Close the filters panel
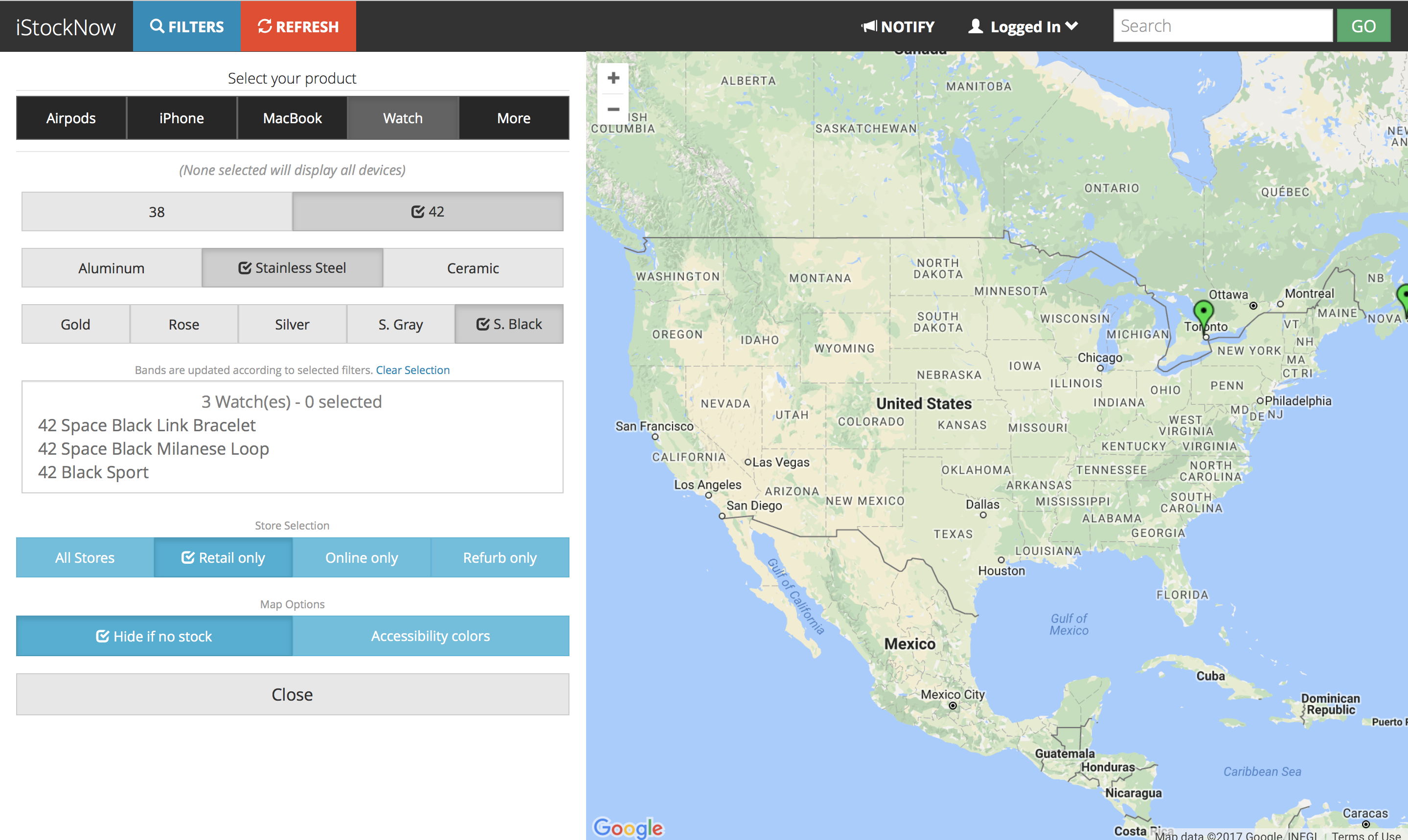This screenshot has height=840, width=1408. pyautogui.click(x=292, y=694)
